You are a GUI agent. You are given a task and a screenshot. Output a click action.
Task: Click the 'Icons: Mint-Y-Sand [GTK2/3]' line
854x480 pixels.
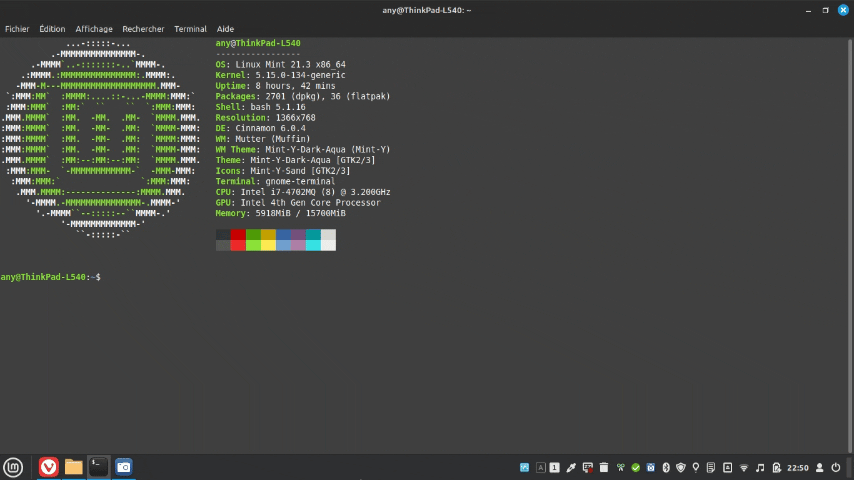click(x=283, y=171)
